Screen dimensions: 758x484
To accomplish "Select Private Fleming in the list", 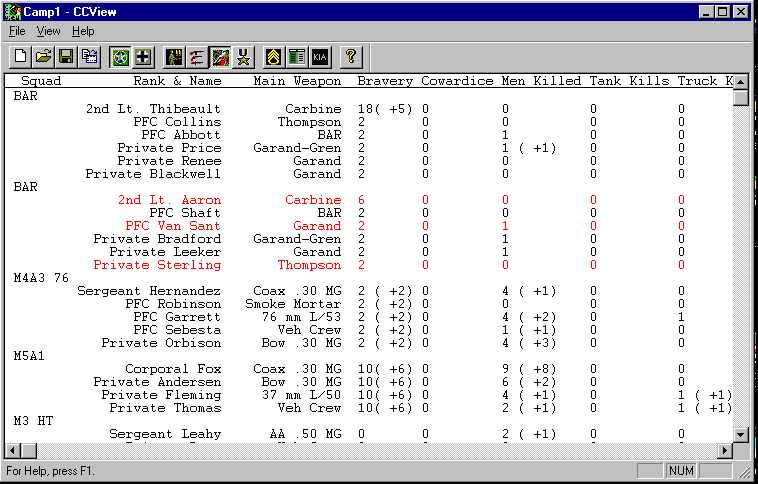I will (368, 396).
